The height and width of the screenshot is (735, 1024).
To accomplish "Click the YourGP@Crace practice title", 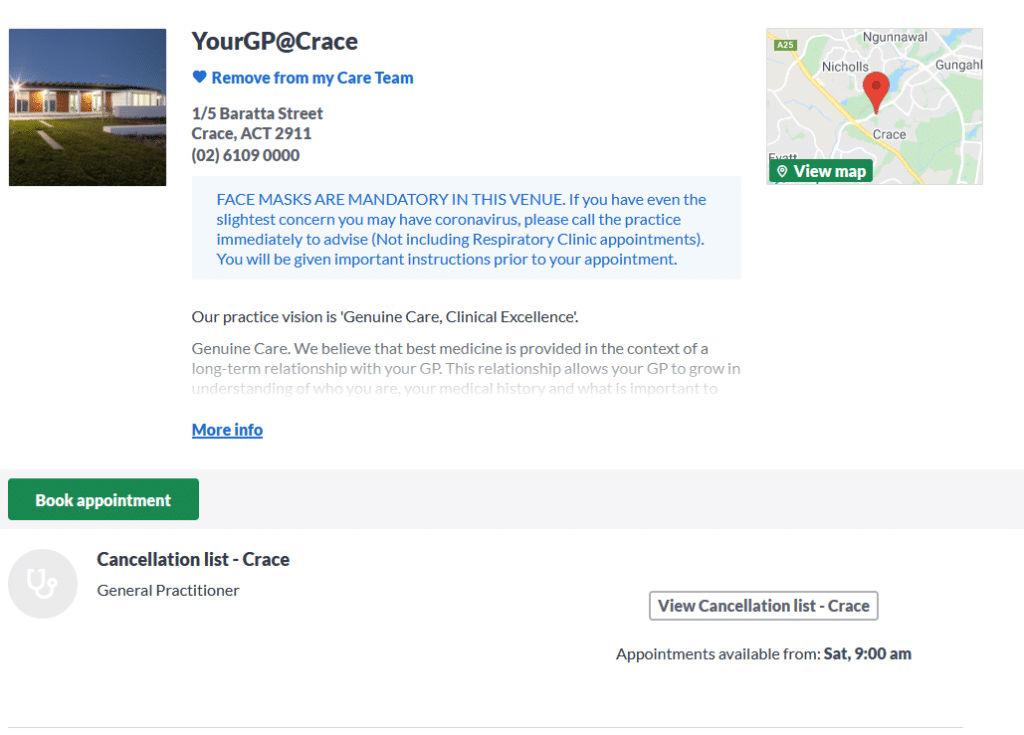I will (x=274, y=41).
